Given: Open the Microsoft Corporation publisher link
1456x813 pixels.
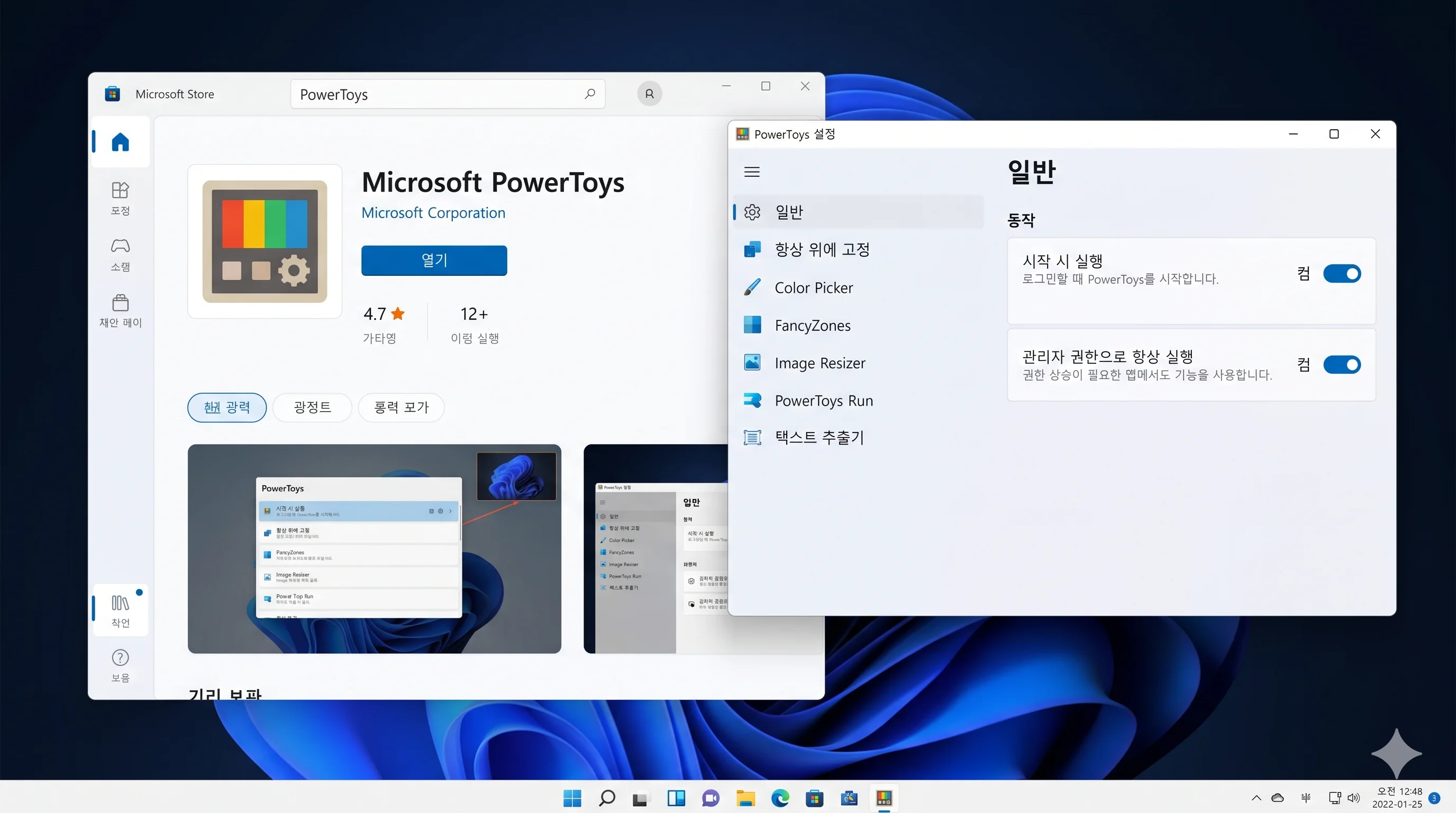Looking at the screenshot, I should [433, 213].
